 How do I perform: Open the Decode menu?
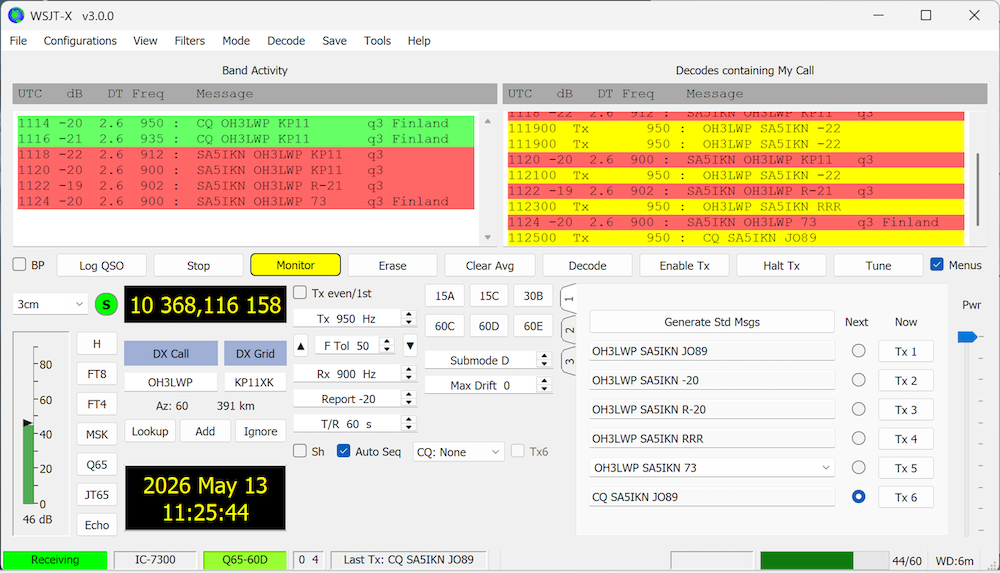[x=286, y=41]
